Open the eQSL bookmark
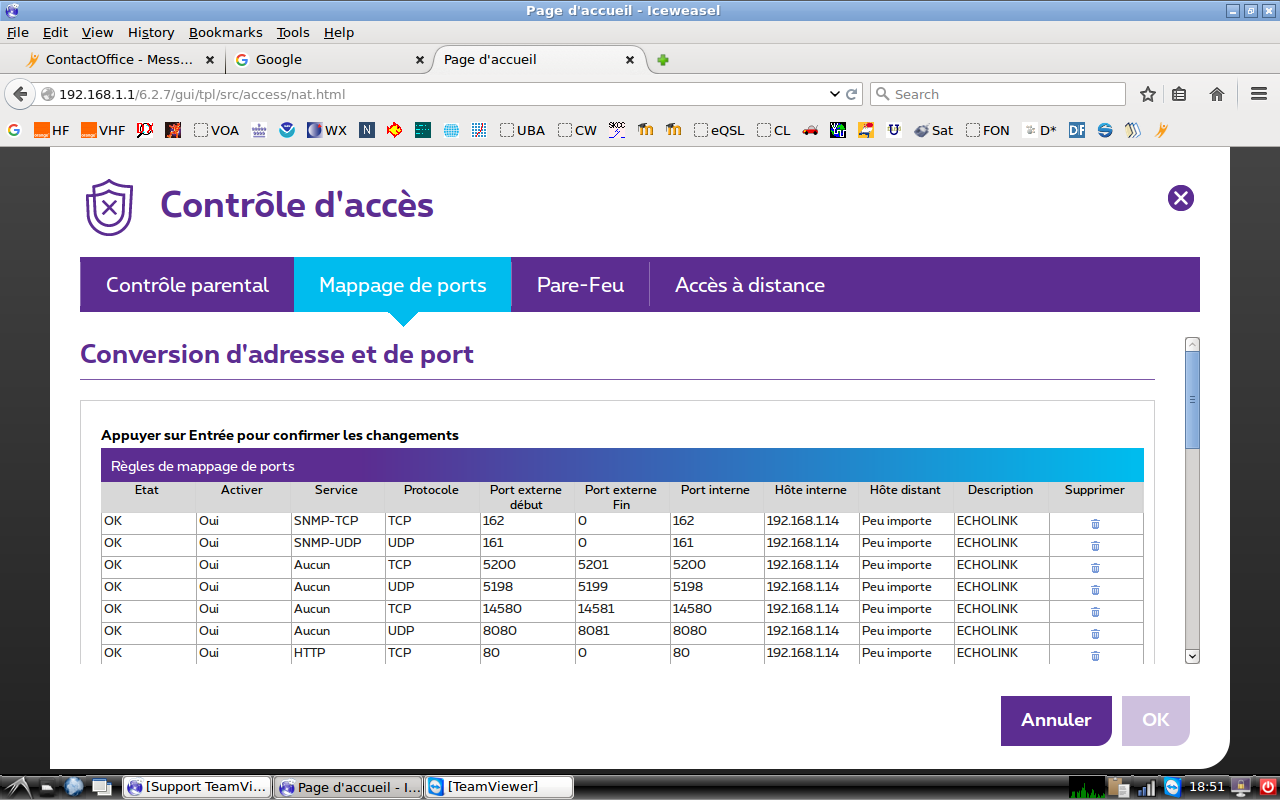 click(719, 130)
